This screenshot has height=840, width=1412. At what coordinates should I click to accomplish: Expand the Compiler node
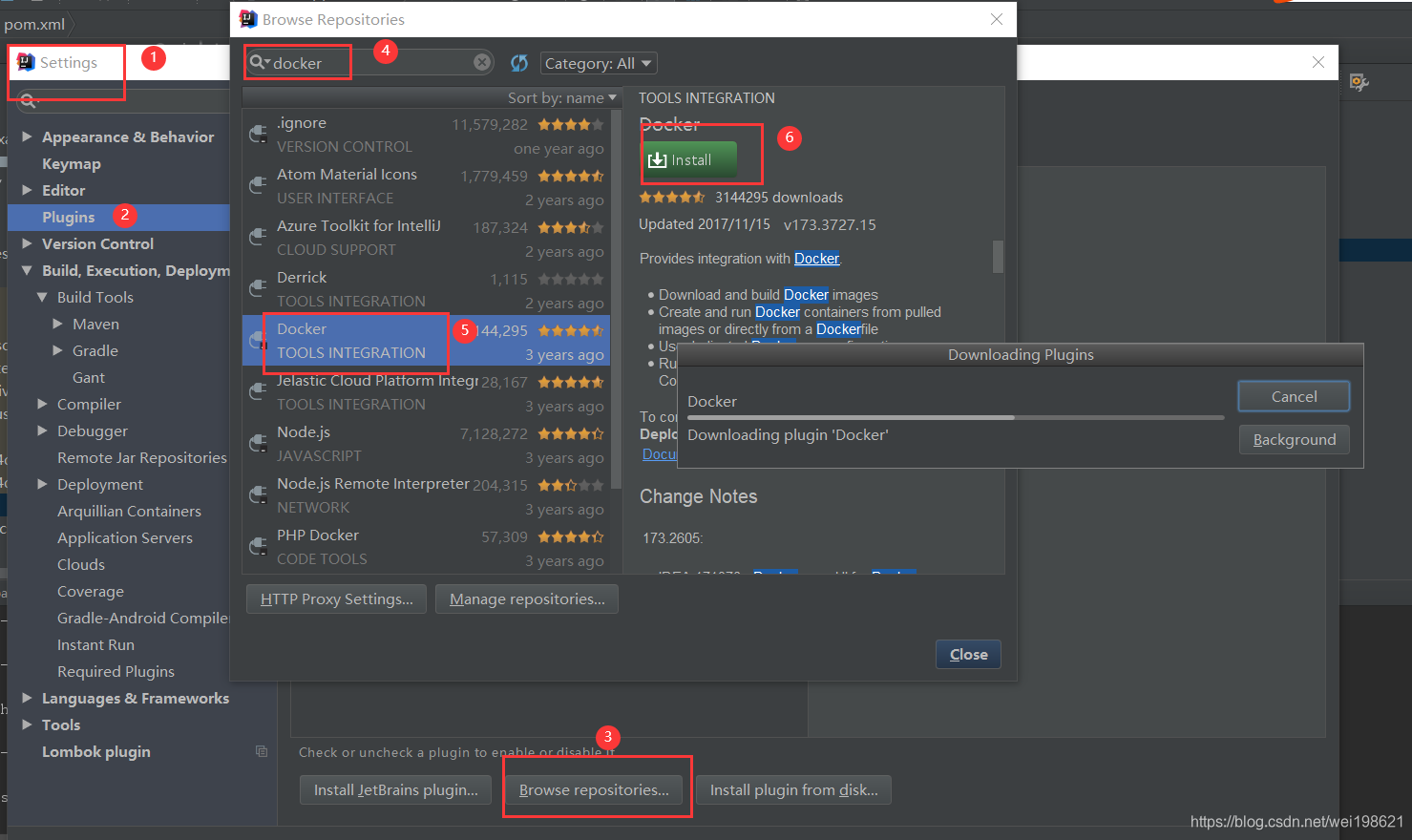pos(42,404)
